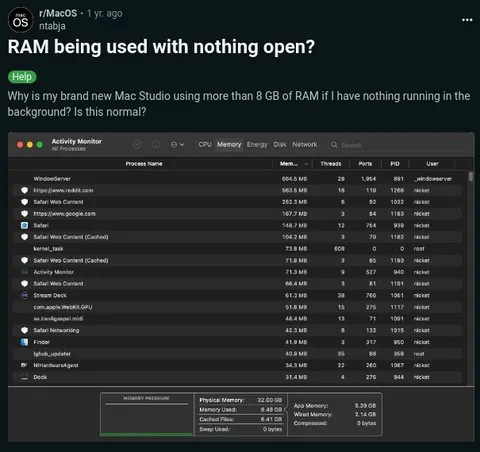Select the lghub_updater process row
The image size is (480, 452).
tap(238, 354)
